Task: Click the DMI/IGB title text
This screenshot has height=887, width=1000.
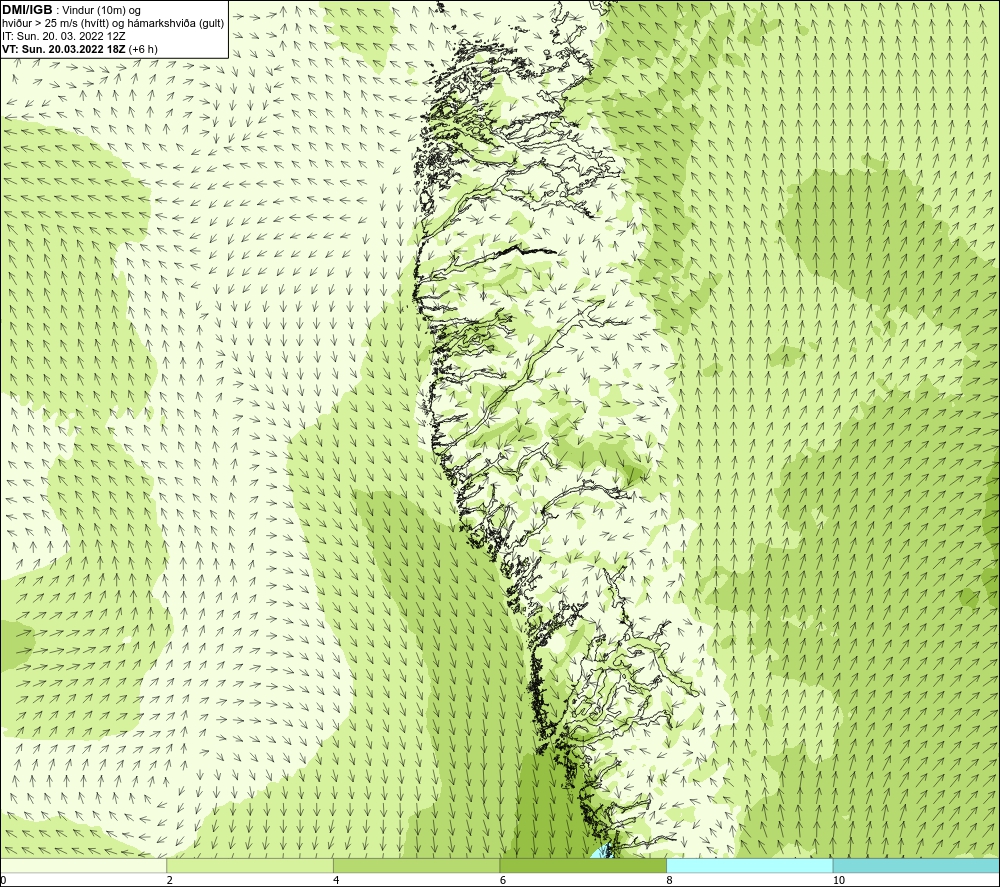Action: (27, 10)
